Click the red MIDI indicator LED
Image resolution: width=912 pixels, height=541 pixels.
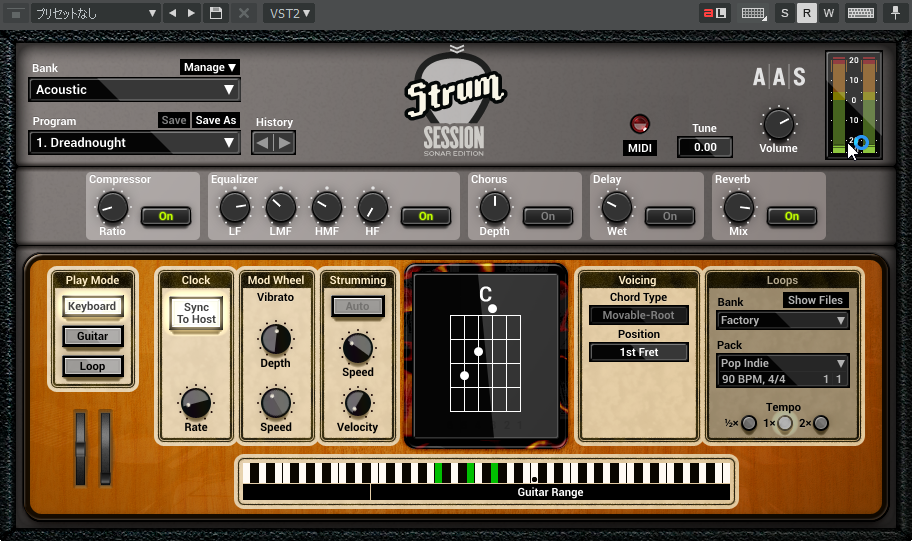click(x=640, y=123)
